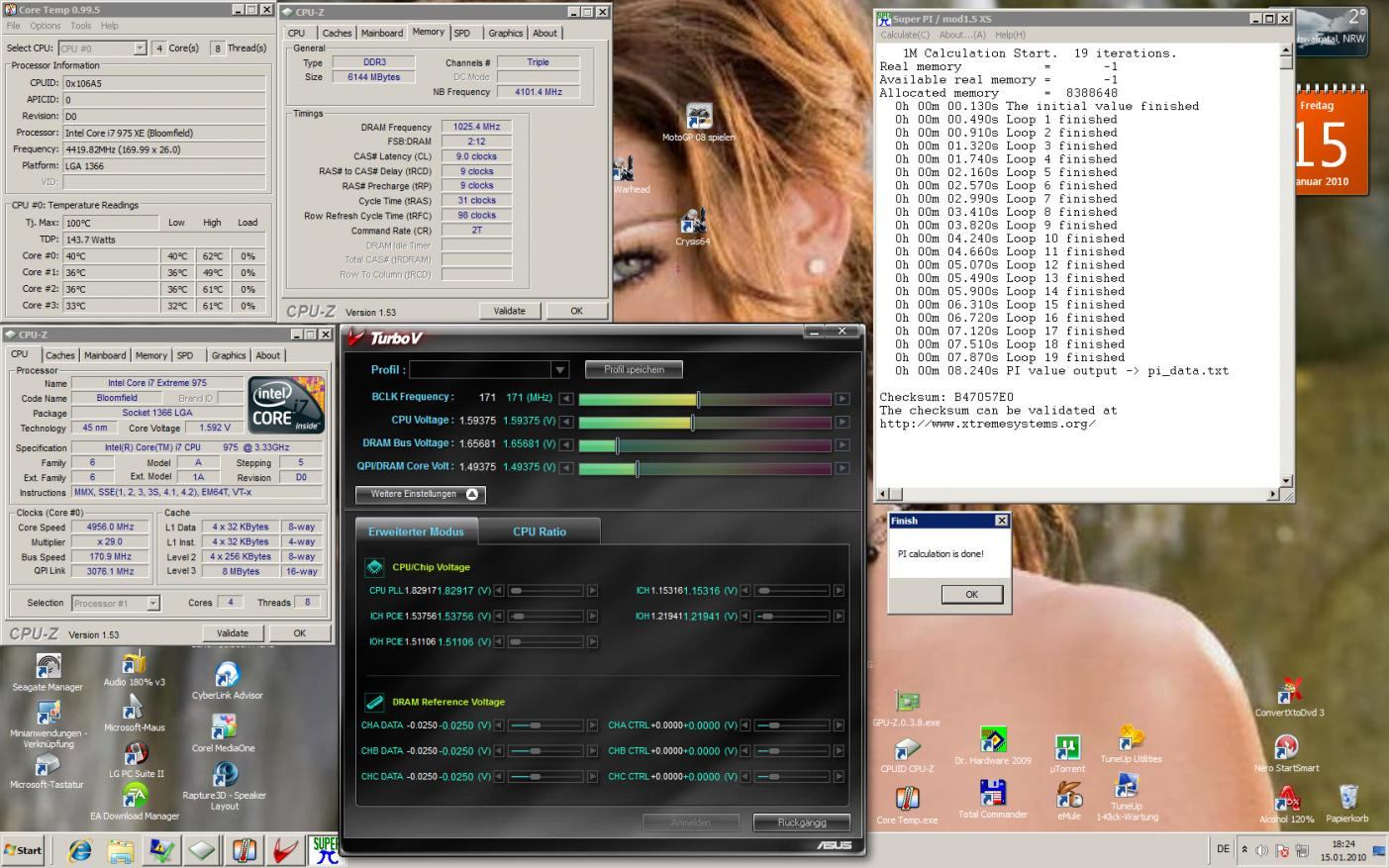Open the Calculate(C) menu in Super PI

[x=905, y=35]
